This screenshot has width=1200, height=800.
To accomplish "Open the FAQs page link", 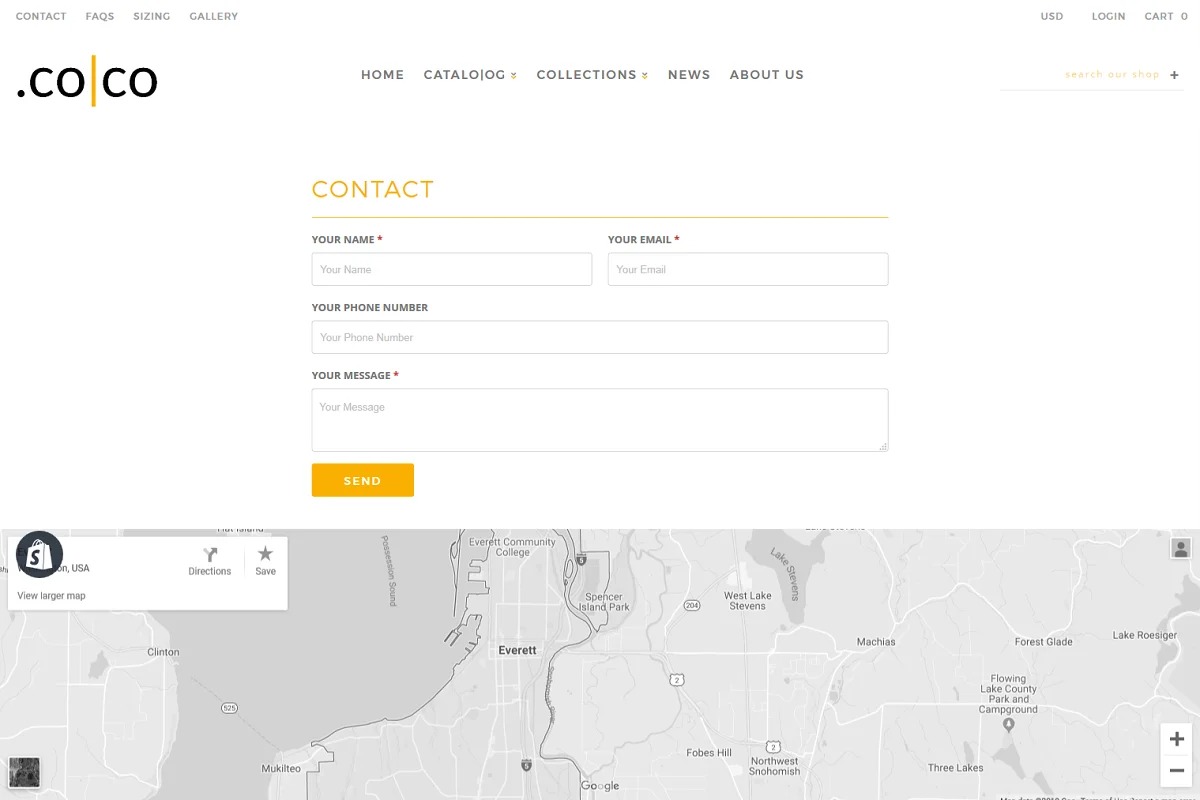I will 100,16.
